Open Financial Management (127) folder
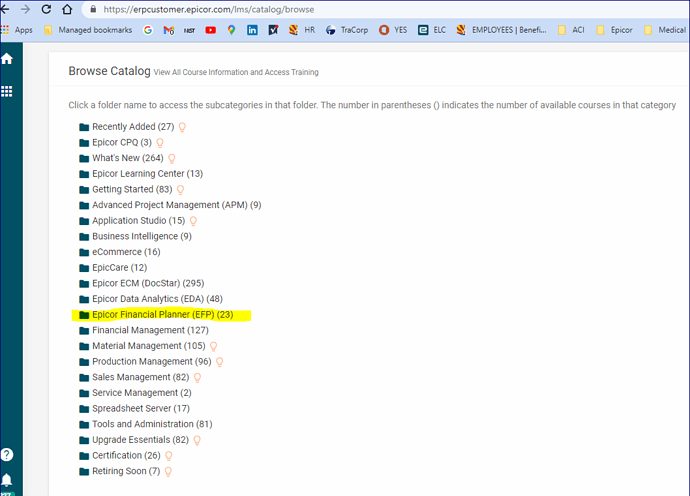The height and width of the screenshot is (496, 690). pyautogui.click(x=144, y=330)
